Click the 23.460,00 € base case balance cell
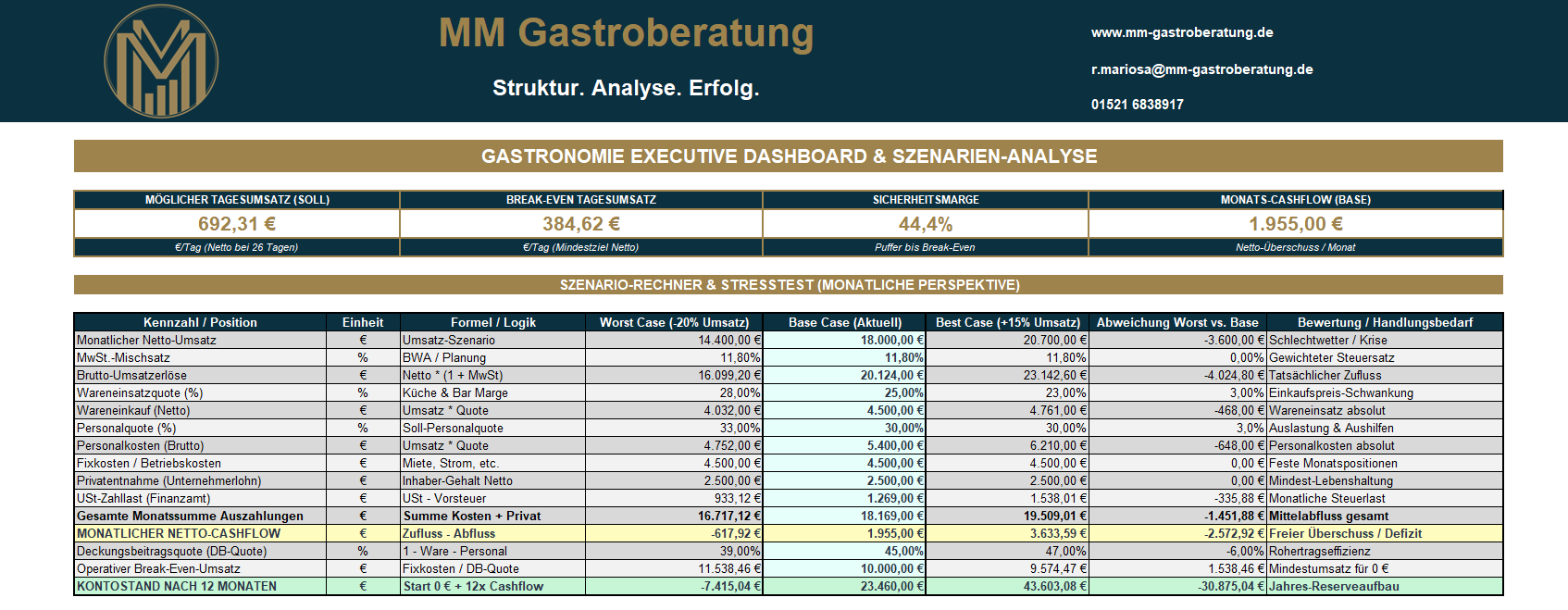1568x610 pixels. [845, 587]
